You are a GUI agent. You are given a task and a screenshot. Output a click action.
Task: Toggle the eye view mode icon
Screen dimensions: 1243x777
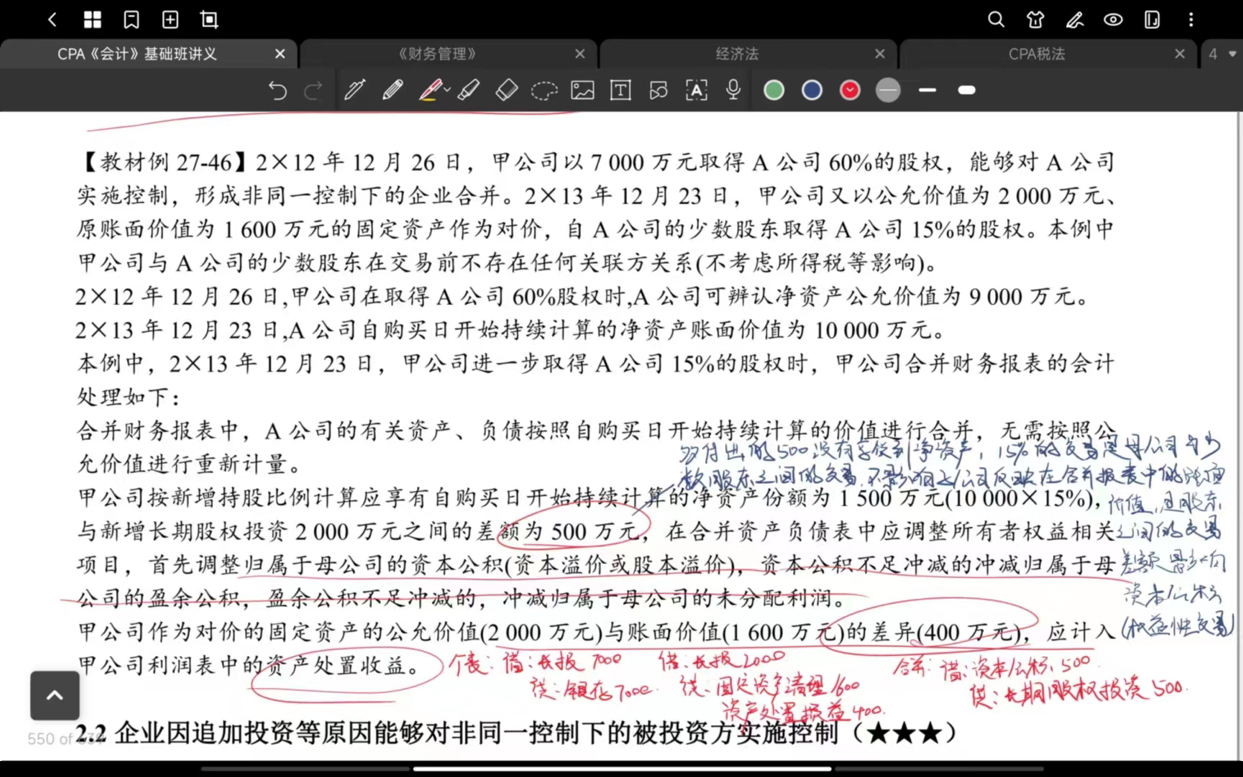click(x=1113, y=20)
